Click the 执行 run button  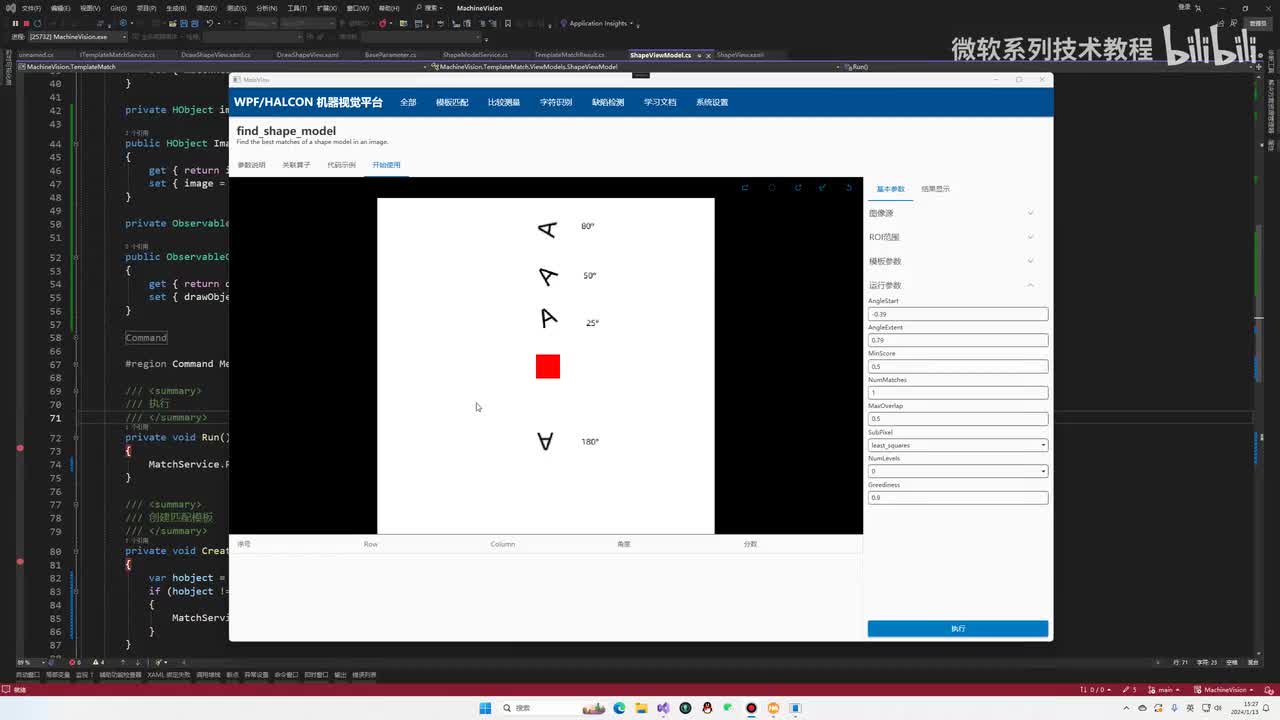[958, 628]
